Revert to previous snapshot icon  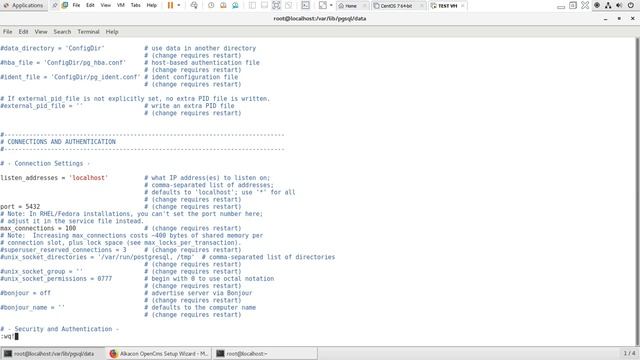coord(223,5)
